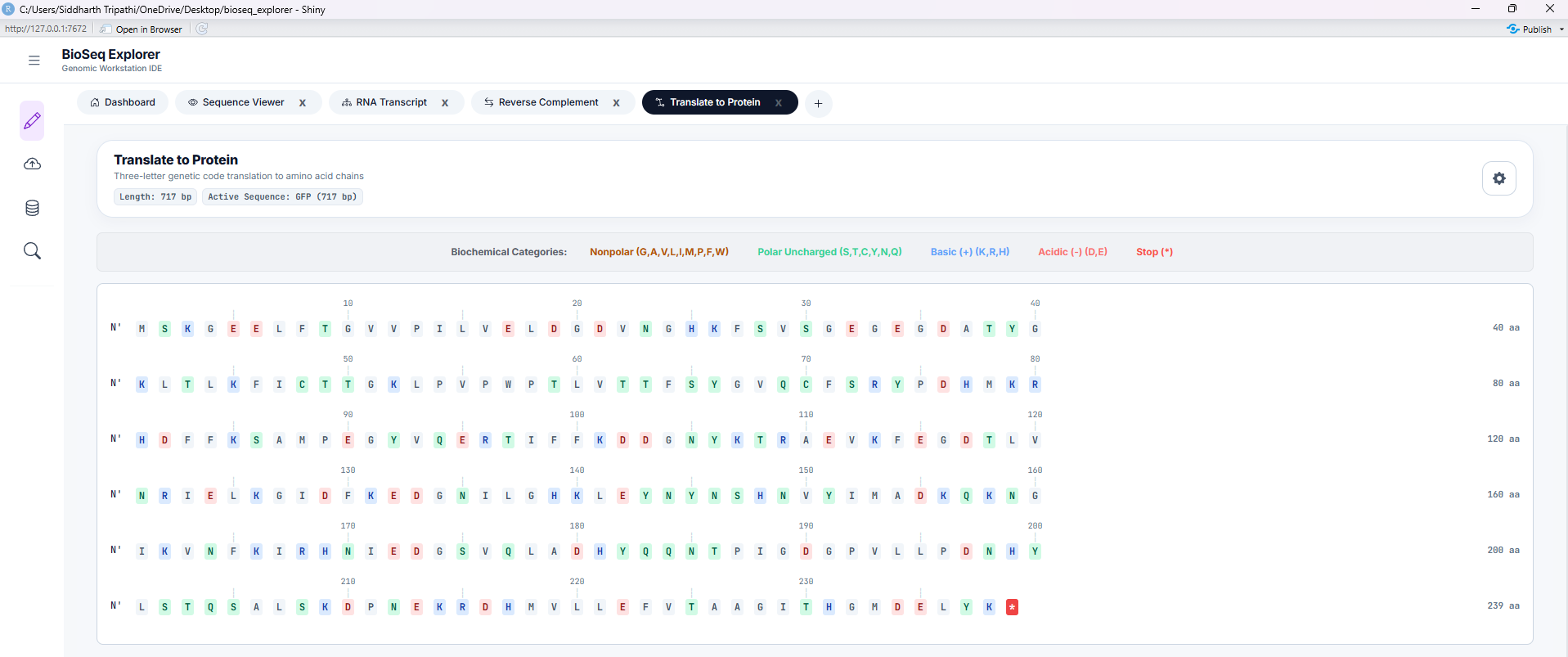Viewport: 1568px width, 657px height.
Task: Maximize the Shiny window
Action: coord(1512,8)
